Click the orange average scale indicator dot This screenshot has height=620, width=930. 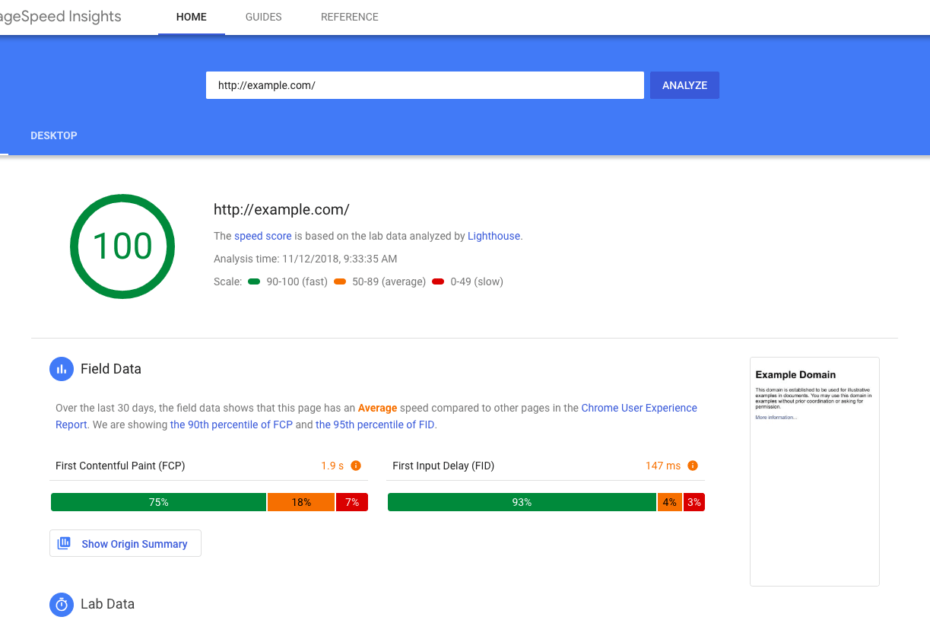coord(340,282)
